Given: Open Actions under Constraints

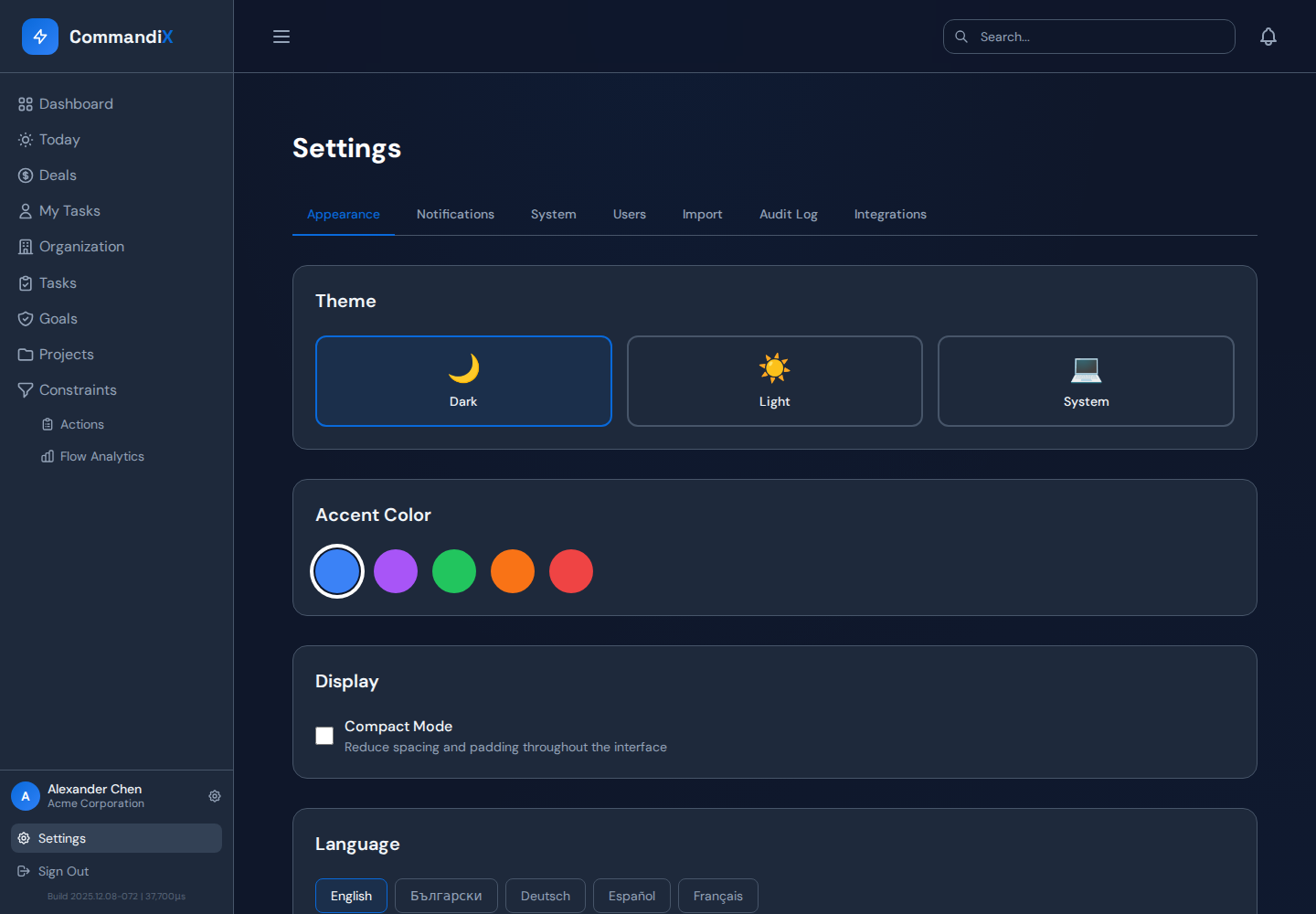Looking at the screenshot, I should click(127, 424).
